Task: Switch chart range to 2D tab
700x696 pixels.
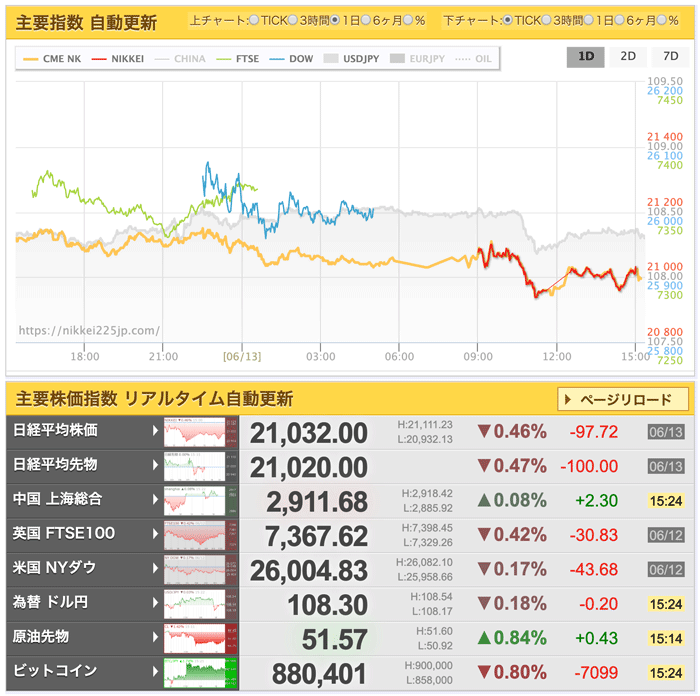Action: 628,56
